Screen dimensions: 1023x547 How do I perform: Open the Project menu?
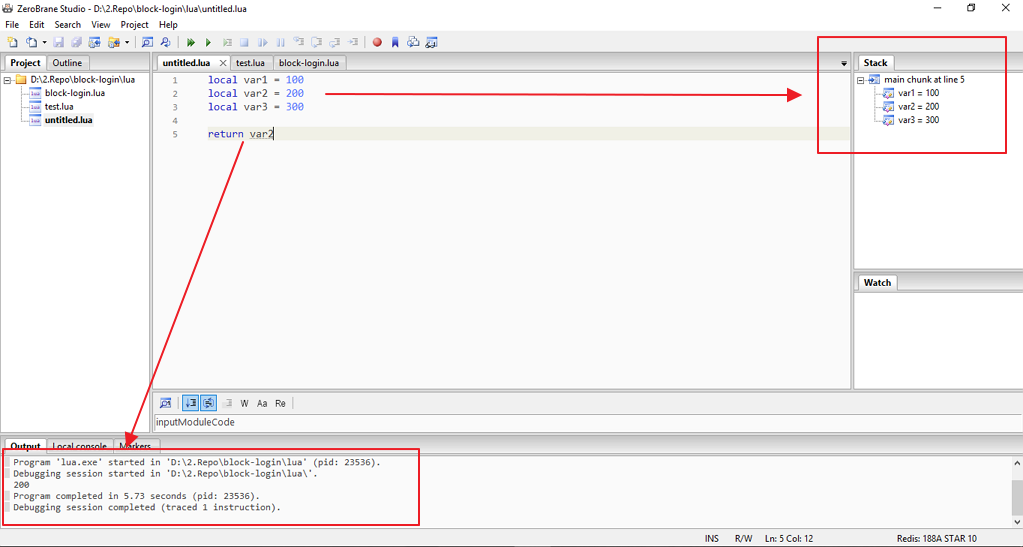pos(134,24)
